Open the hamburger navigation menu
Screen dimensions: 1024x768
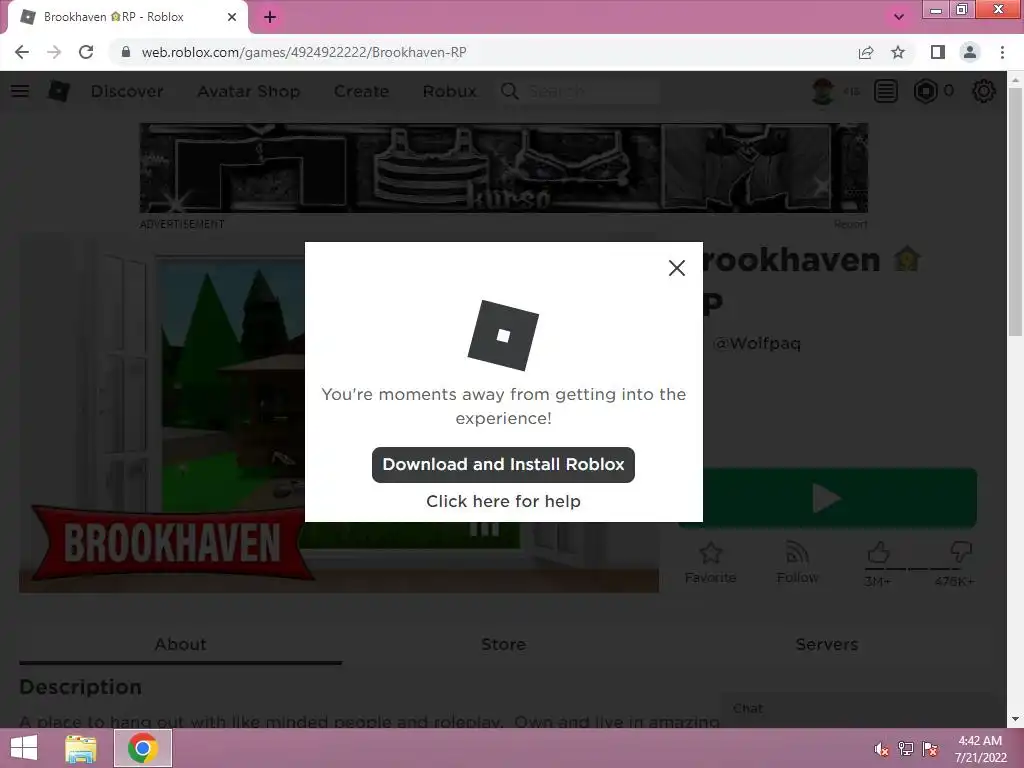(x=20, y=91)
